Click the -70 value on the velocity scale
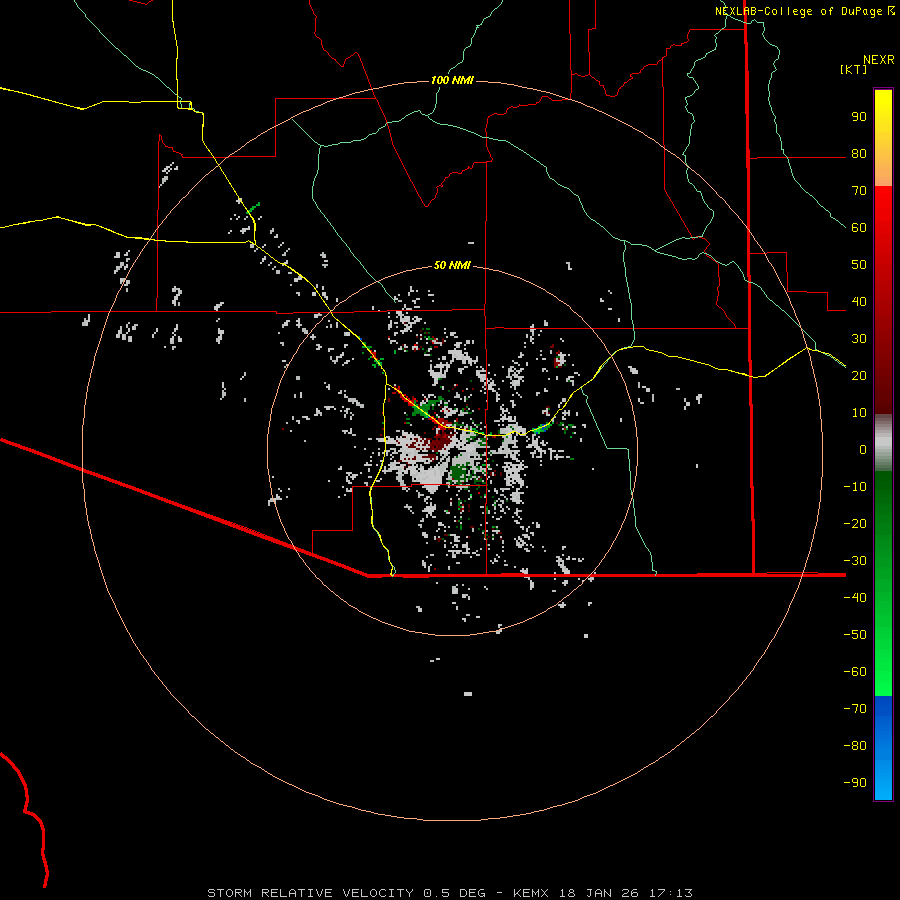This screenshot has height=900, width=900. [x=855, y=709]
